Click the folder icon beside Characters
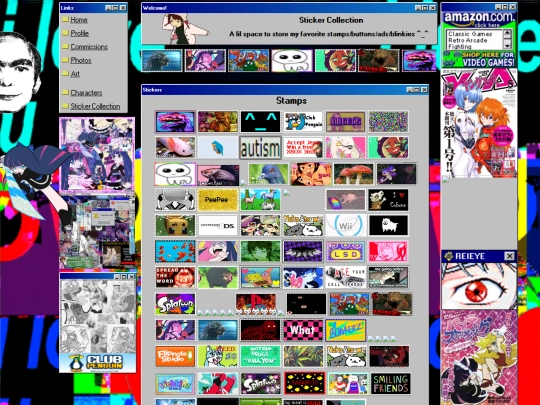The height and width of the screenshot is (405, 540). (65, 93)
